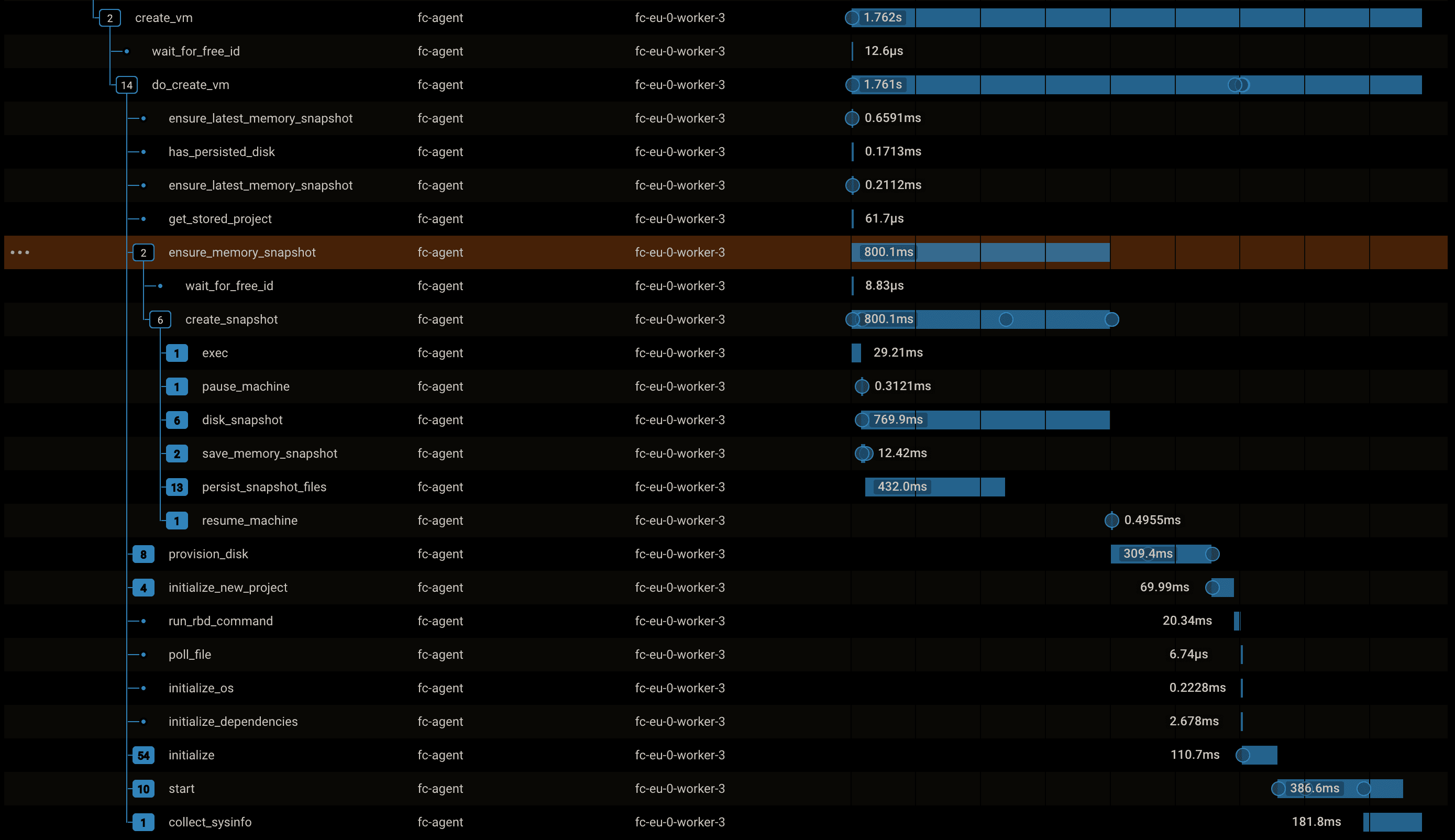This screenshot has width=1455, height=840.
Task: Select the initialize_dependencies span row
Action: point(726,721)
